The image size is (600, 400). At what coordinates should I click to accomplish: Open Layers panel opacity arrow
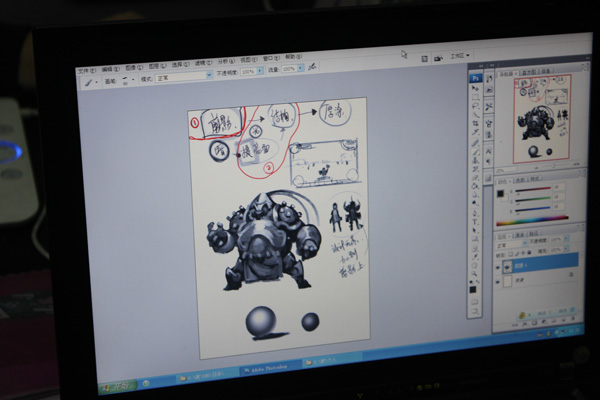pos(566,239)
